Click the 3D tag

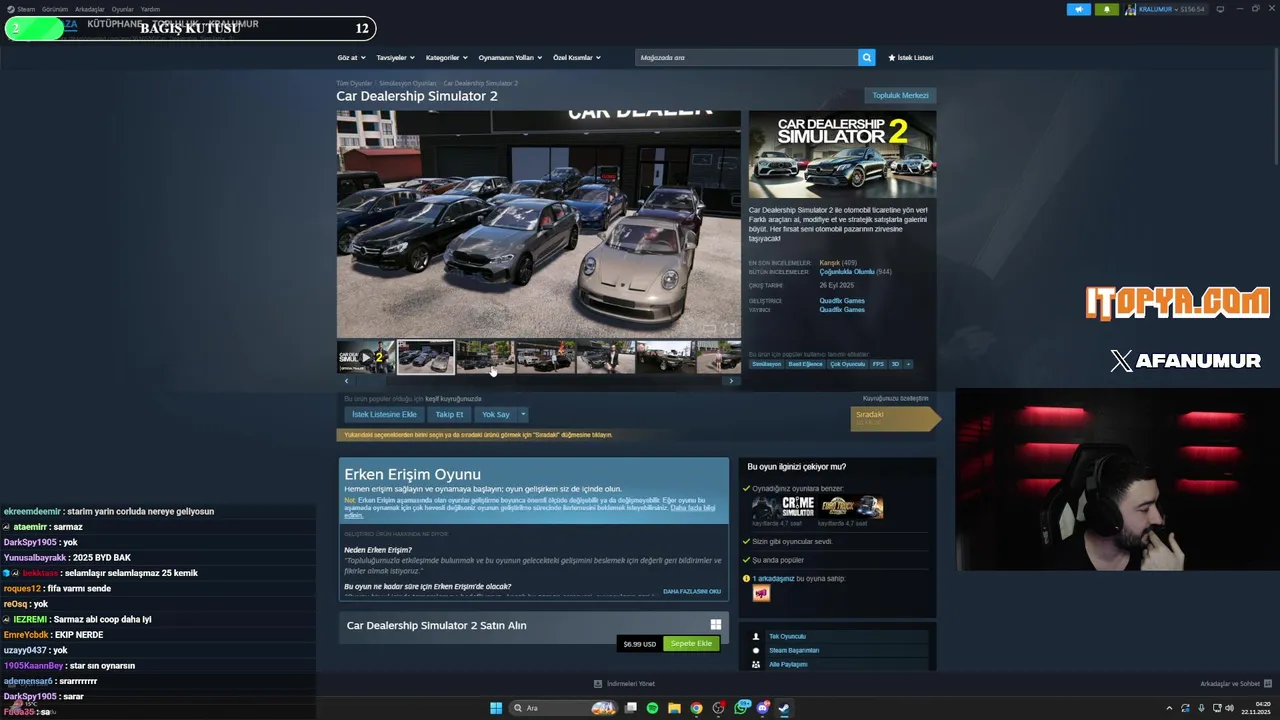pyautogui.click(x=896, y=364)
